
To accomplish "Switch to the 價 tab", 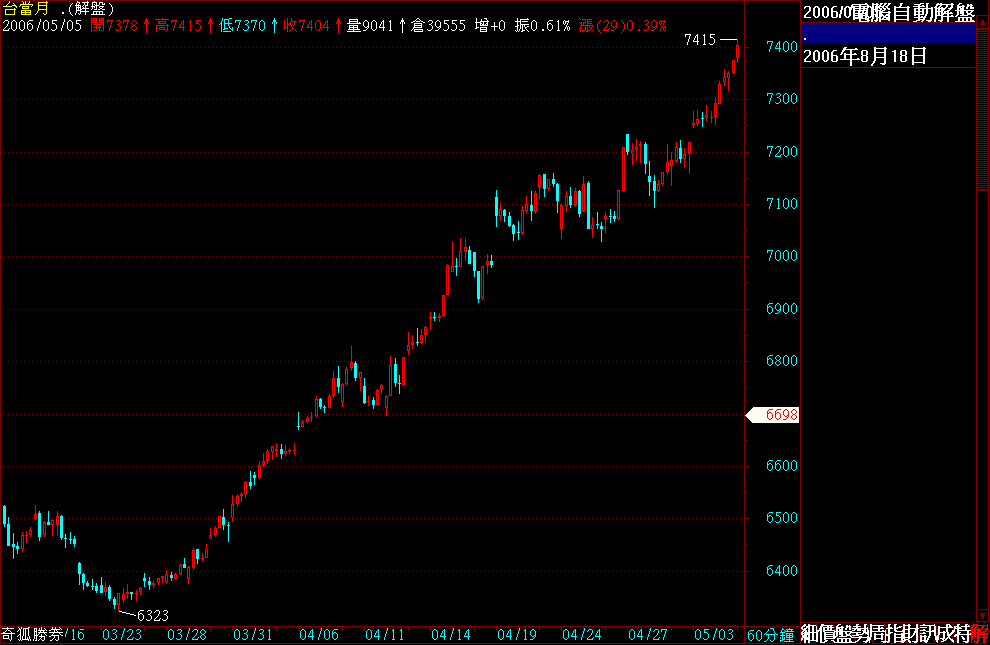I will (x=826, y=634).
